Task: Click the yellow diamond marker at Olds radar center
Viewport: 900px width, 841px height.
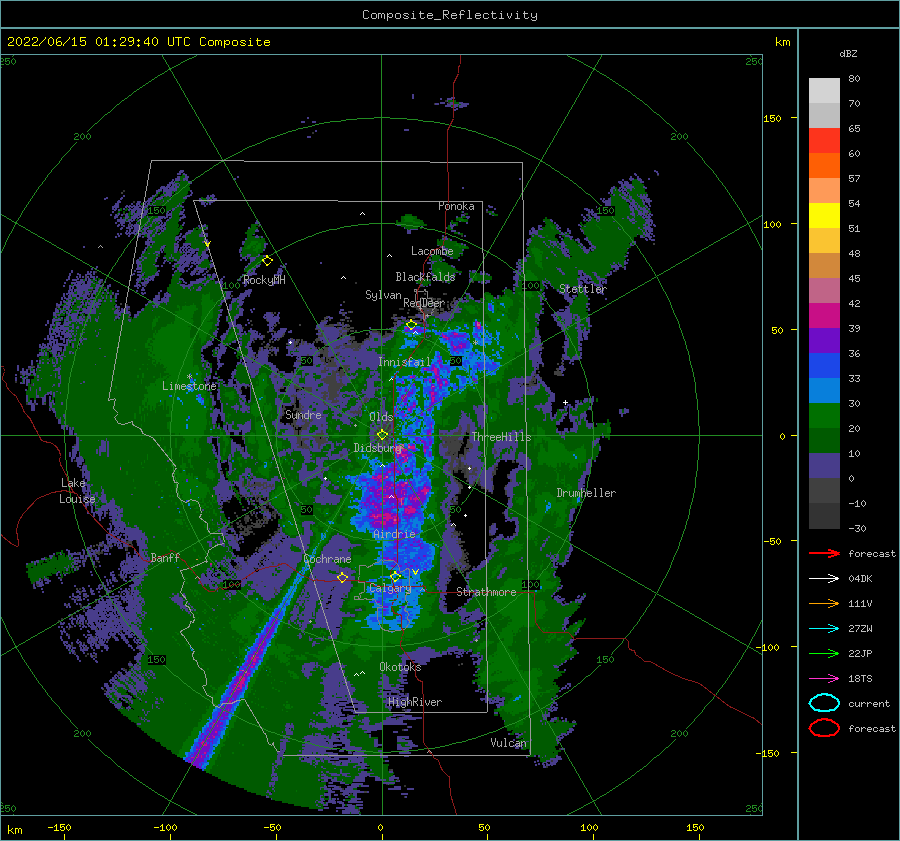Action: (x=382, y=435)
